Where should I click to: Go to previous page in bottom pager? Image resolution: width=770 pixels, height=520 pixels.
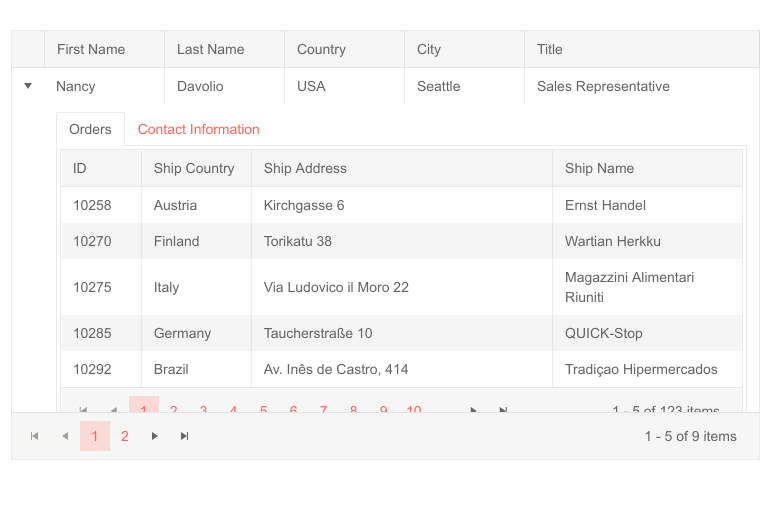65,436
